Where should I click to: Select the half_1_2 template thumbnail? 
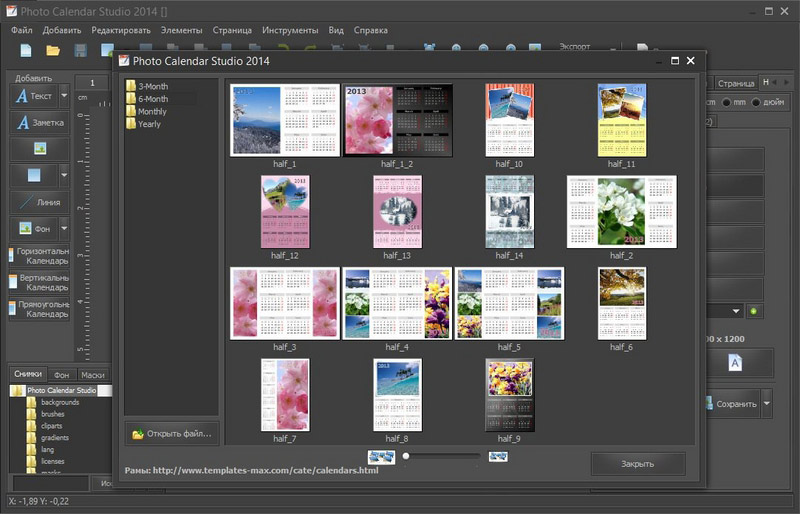397,121
